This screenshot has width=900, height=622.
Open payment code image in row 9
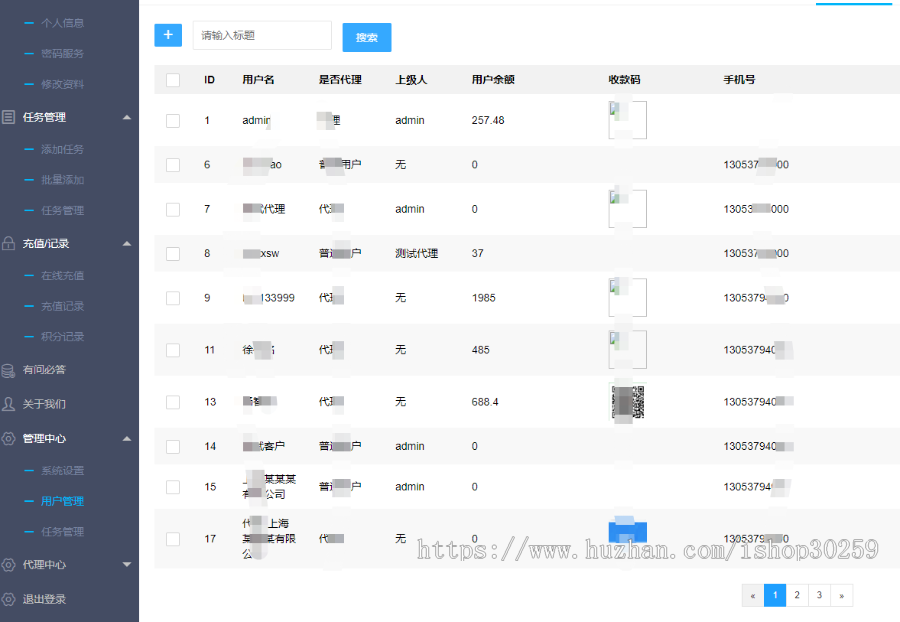[x=627, y=297]
